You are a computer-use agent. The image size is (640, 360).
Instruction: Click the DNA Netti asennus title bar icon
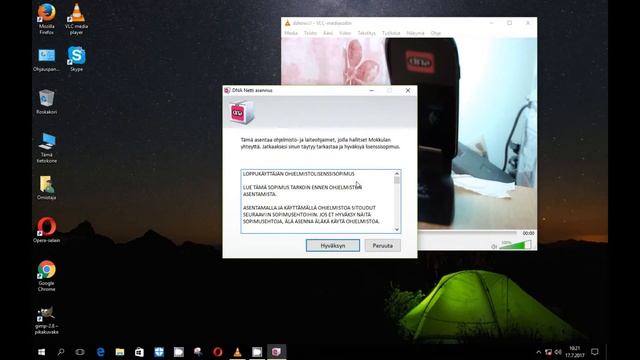click(227, 90)
